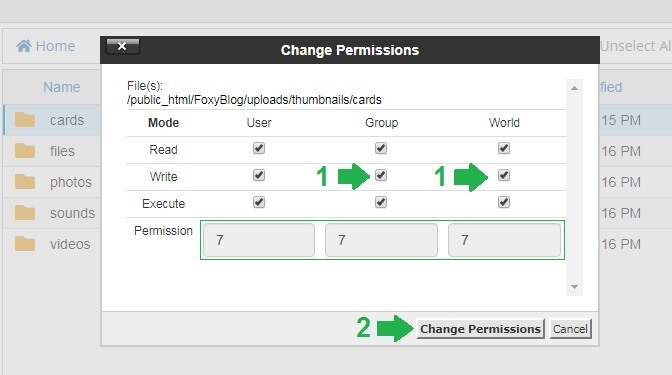Image resolution: width=672 pixels, height=375 pixels.
Task: Select the files folder icon
Action: point(25,151)
